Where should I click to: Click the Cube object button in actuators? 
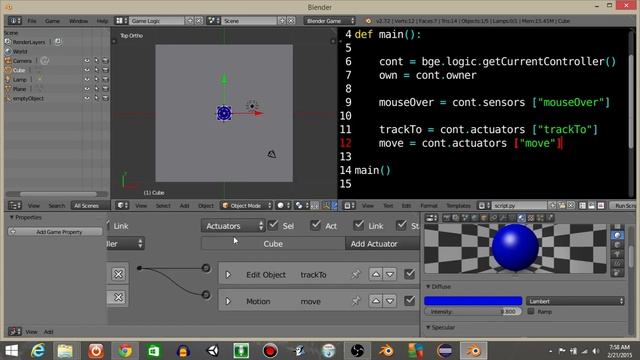click(273, 244)
